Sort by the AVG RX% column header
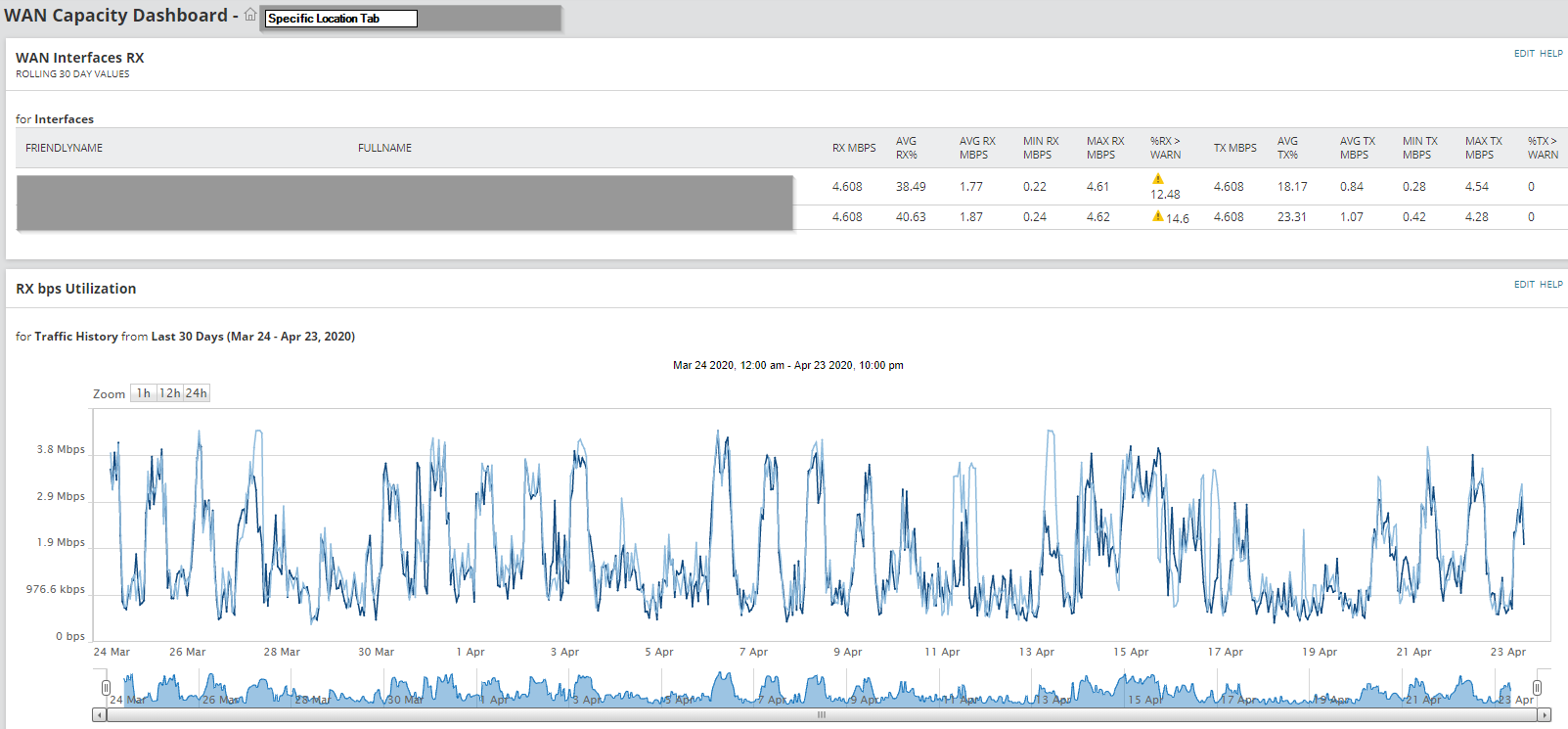The width and height of the screenshot is (1568, 729). (x=907, y=148)
